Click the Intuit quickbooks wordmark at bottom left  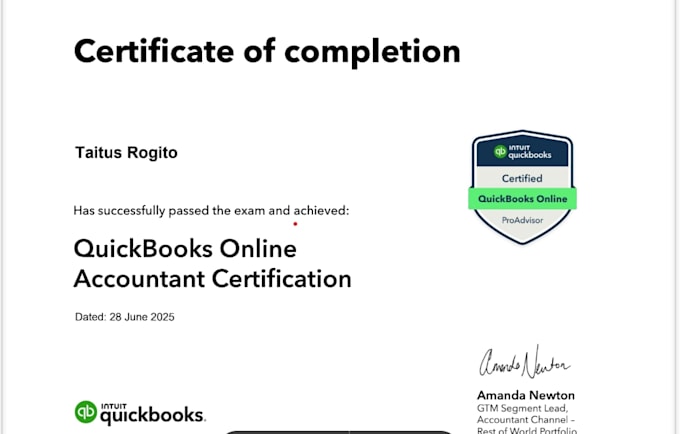click(x=153, y=414)
